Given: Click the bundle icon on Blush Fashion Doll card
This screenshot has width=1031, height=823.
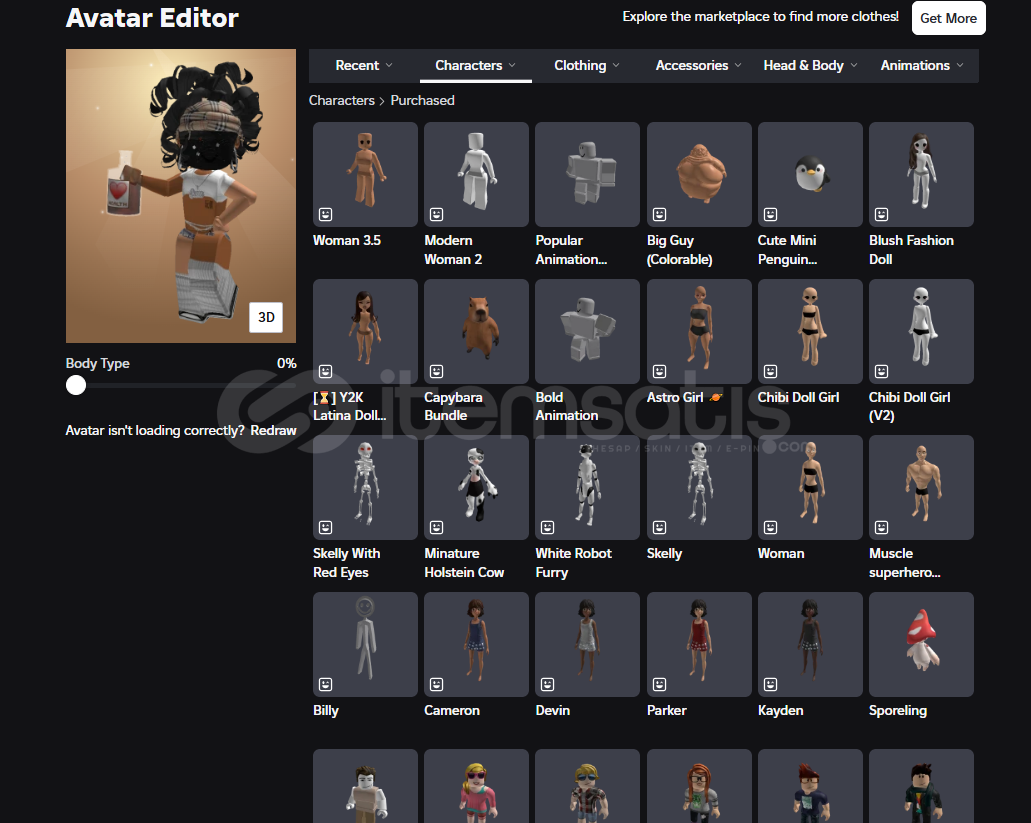Looking at the screenshot, I should (882, 214).
